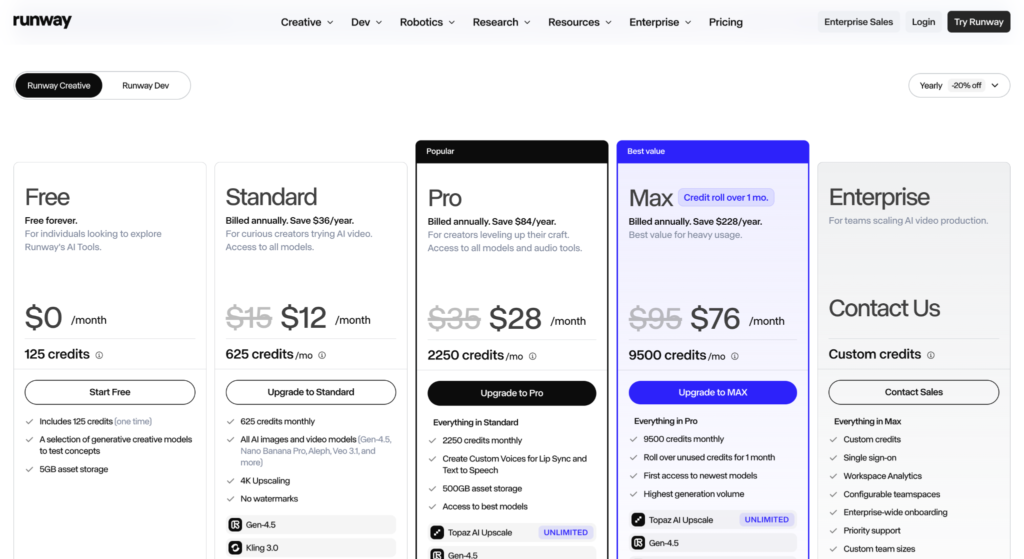Expand the Resources nav menu

[x=580, y=22]
